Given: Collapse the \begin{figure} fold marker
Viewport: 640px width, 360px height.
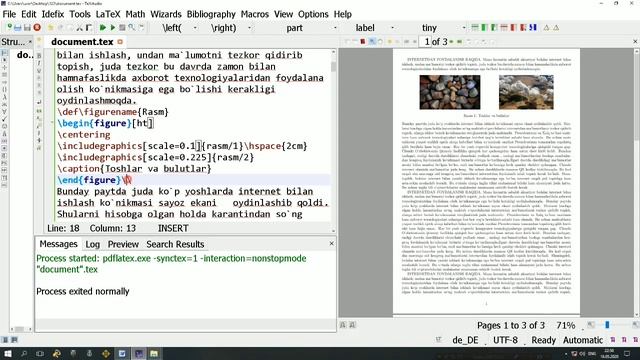Looking at the screenshot, I should click(52, 122).
